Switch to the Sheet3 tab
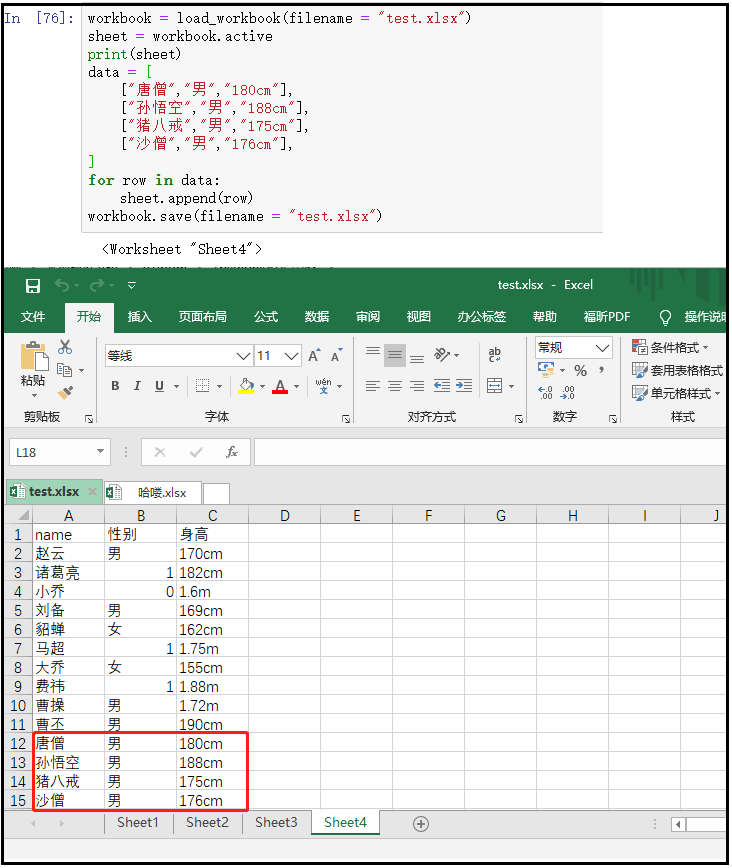732x868 pixels. (x=276, y=823)
